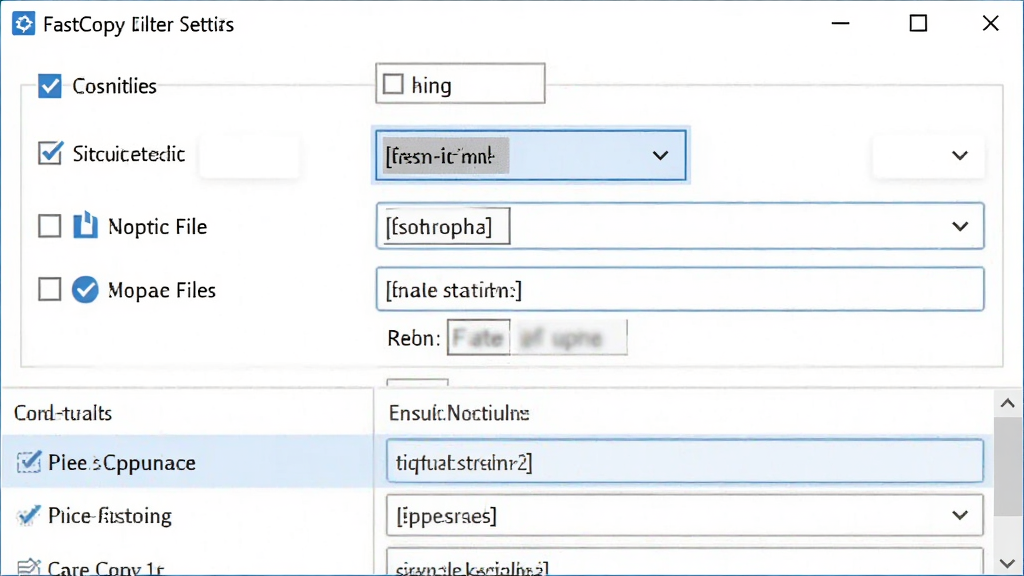Click the edit icon beside Care Copy
The width and height of the screenshot is (1024, 576).
[x=29, y=567]
